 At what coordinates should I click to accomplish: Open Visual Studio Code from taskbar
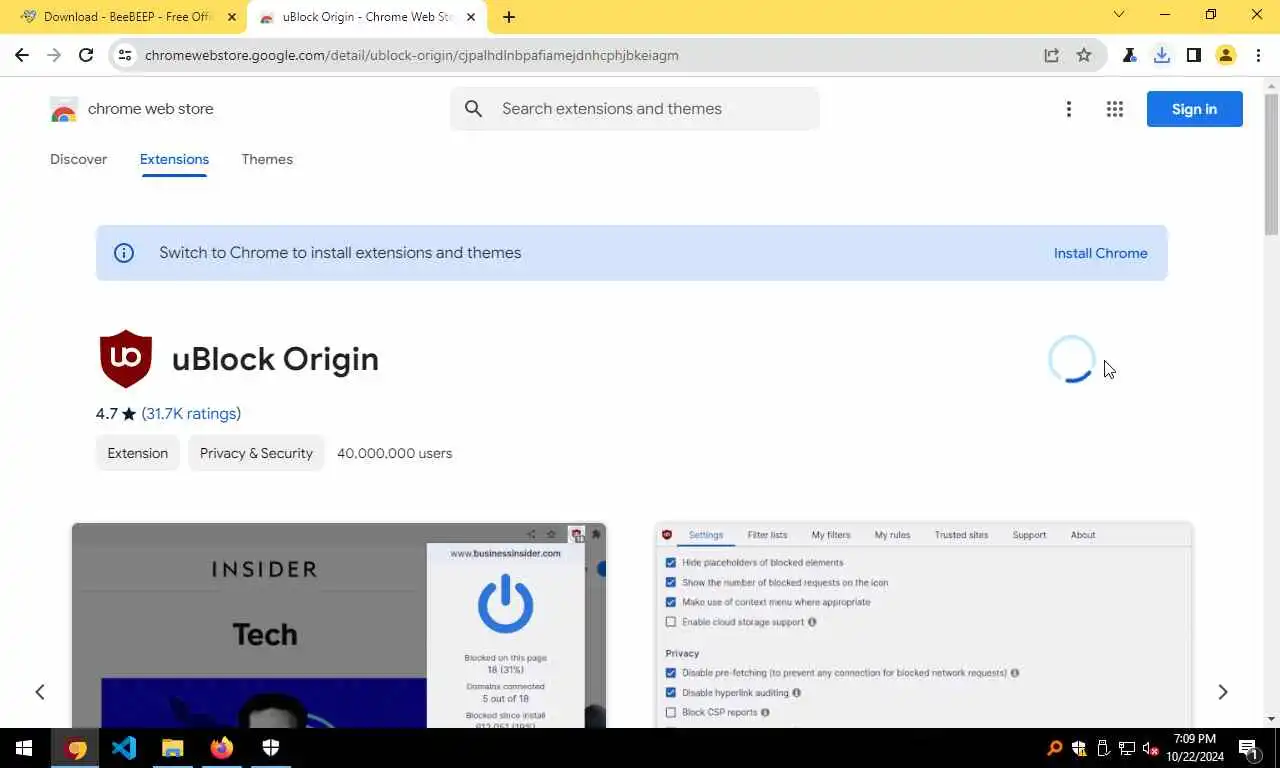click(124, 748)
